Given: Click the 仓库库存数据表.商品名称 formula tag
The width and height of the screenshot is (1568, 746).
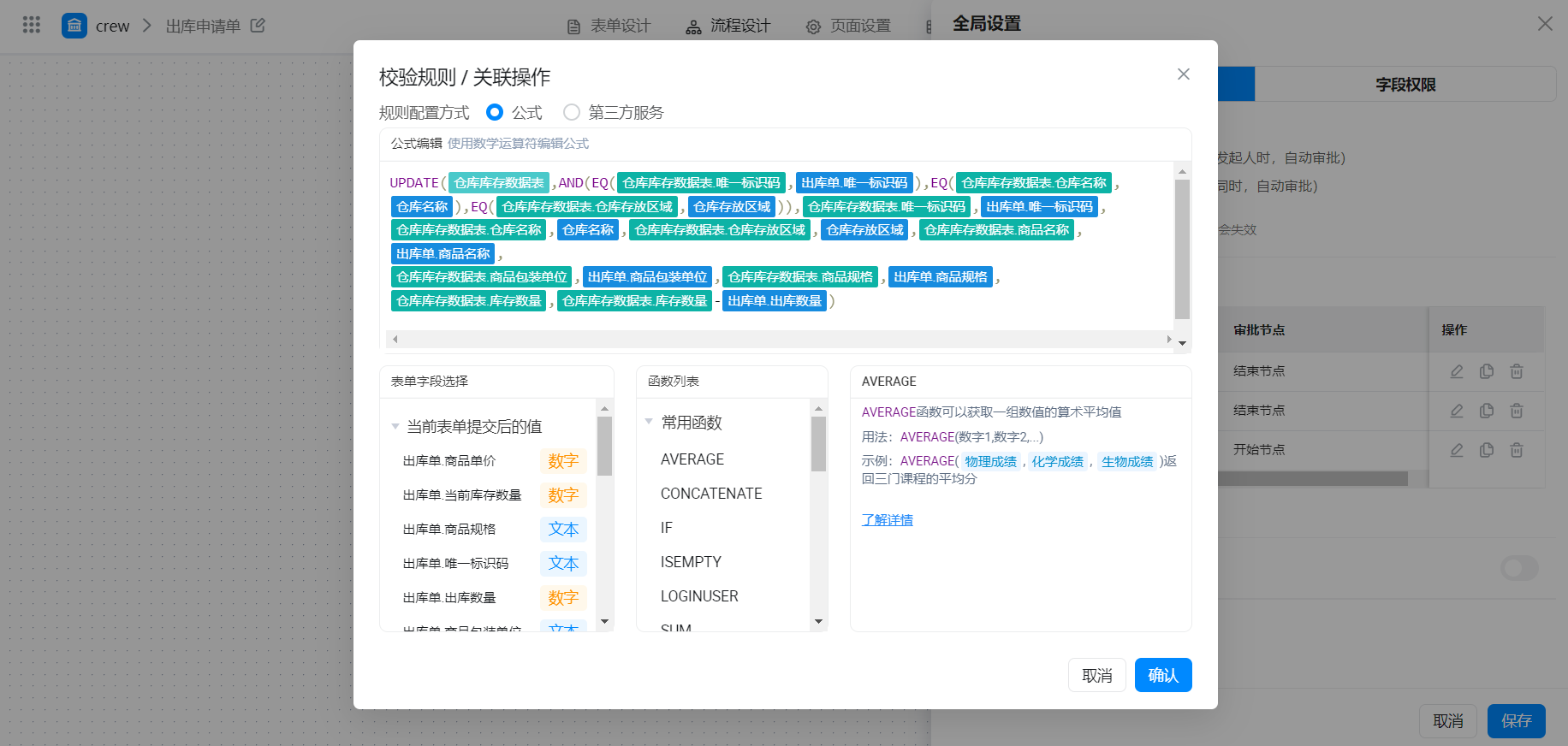Looking at the screenshot, I should (997, 230).
